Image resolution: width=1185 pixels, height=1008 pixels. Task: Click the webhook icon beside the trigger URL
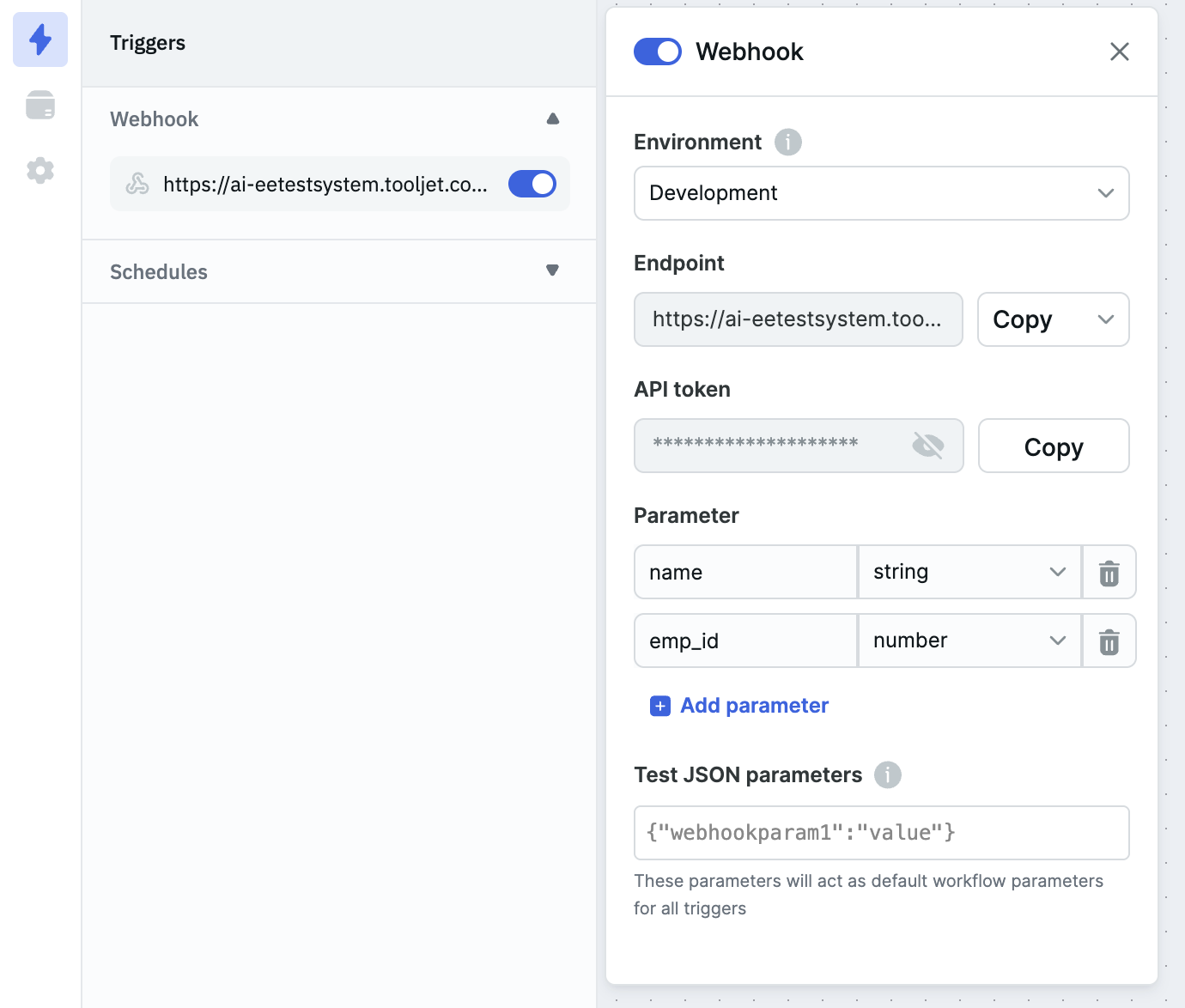(x=138, y=183)
